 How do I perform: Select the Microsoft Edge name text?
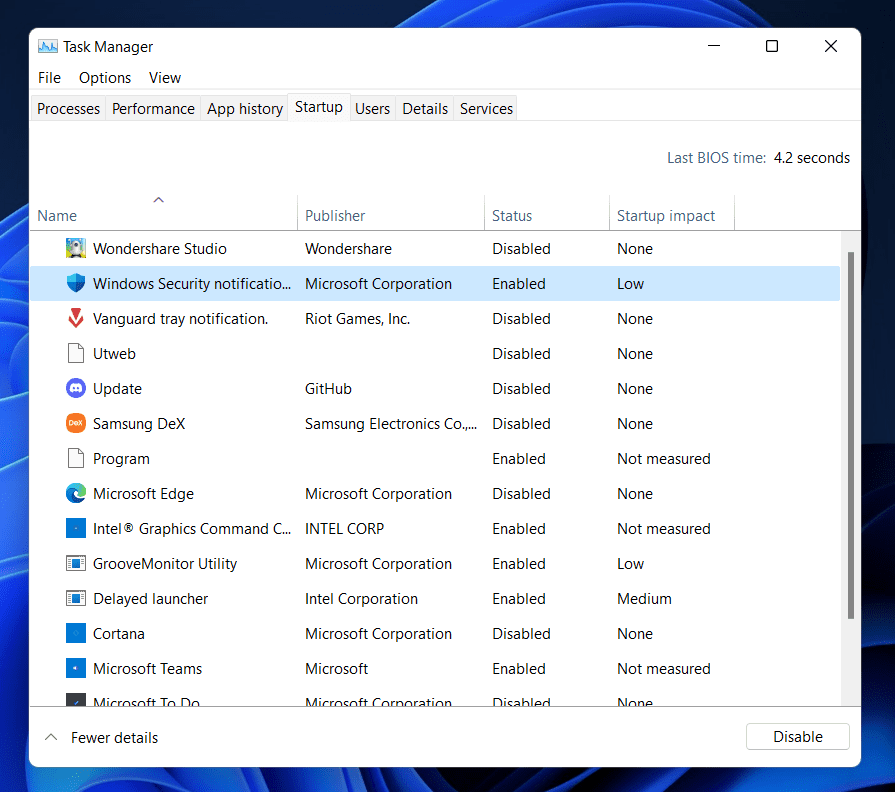coord(143,494)
